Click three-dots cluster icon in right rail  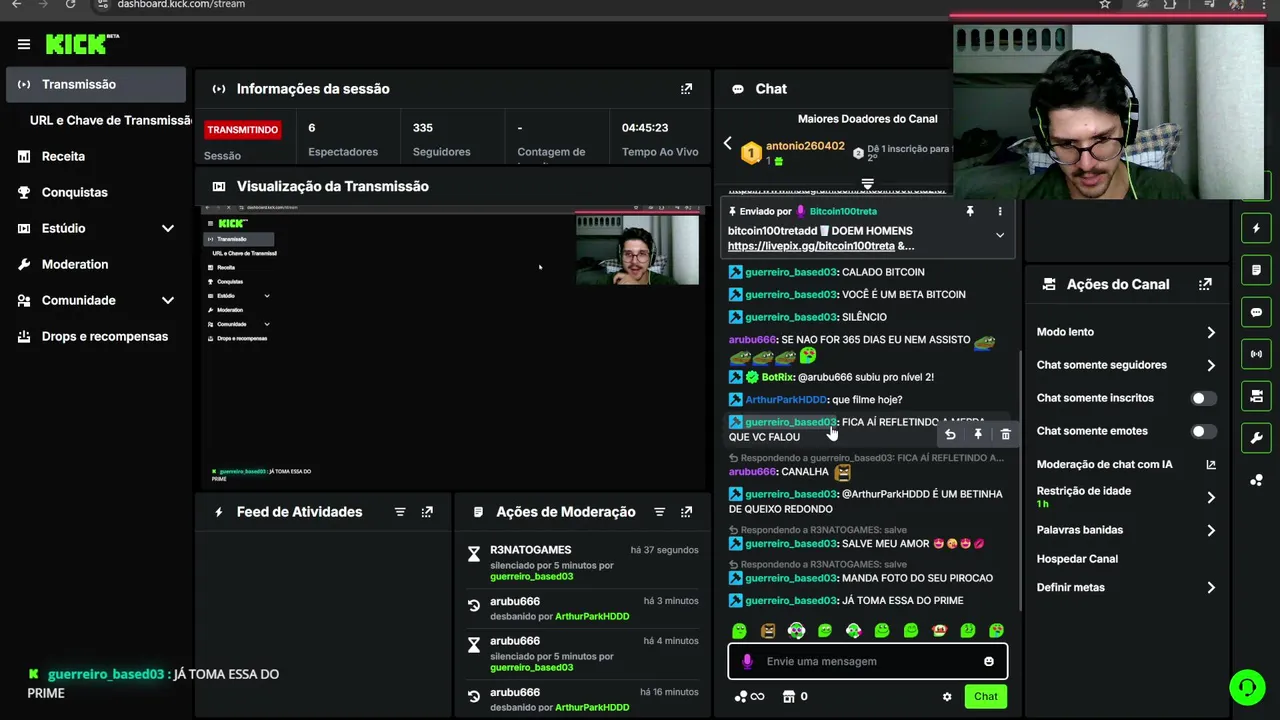click(x=1257, y=480)
